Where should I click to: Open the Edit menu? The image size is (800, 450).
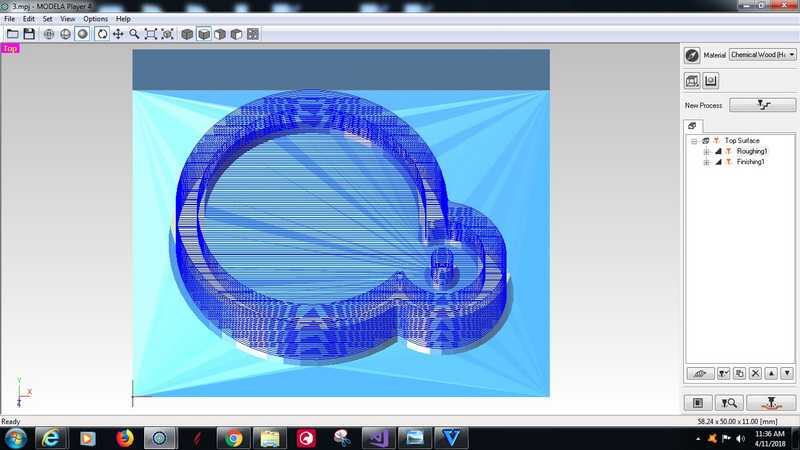(x=29, y=19)
